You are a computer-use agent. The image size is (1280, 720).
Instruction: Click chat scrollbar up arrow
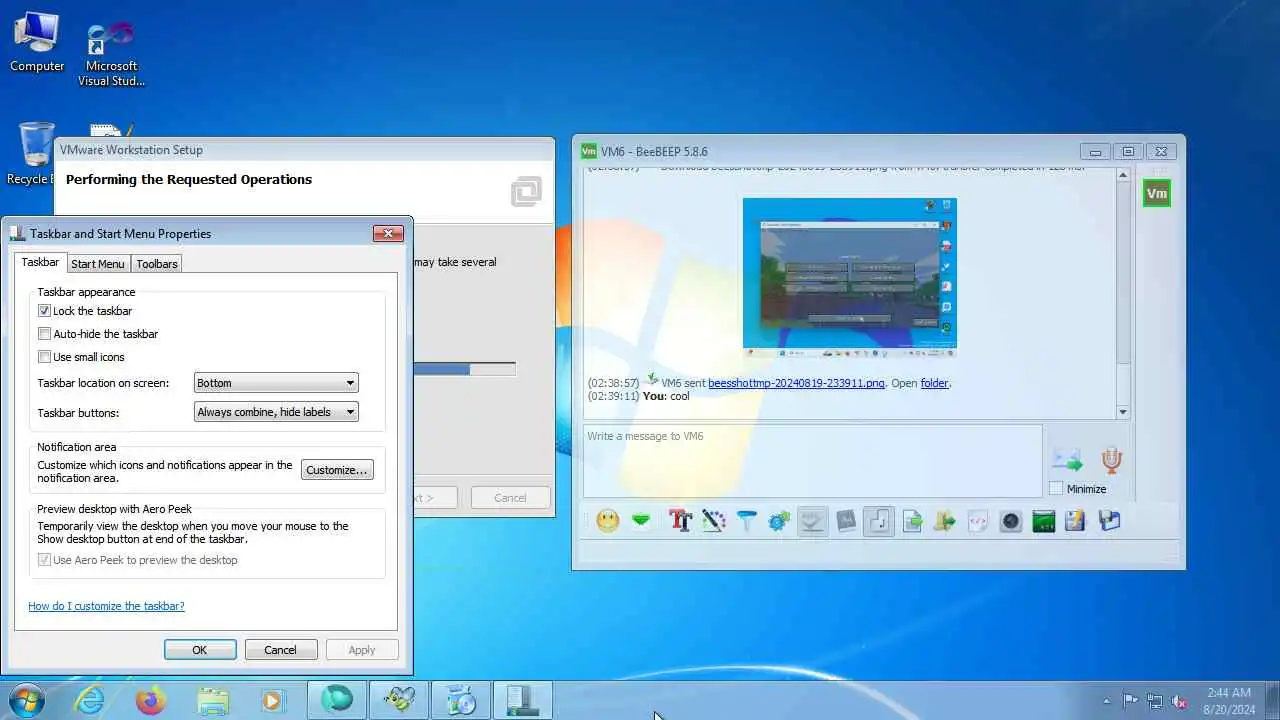click(x=1123, y=176)
